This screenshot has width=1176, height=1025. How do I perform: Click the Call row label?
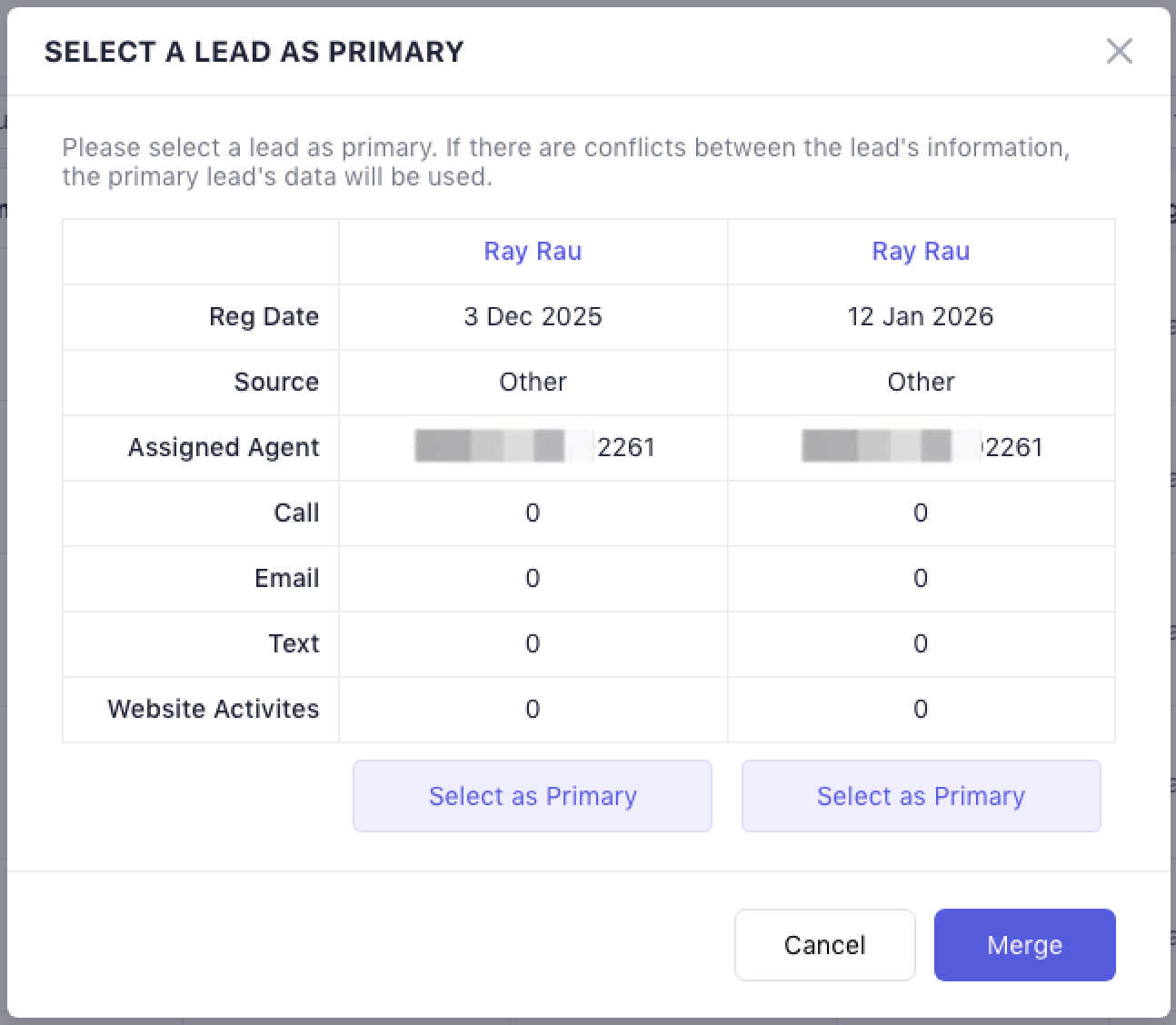(296, 512)
